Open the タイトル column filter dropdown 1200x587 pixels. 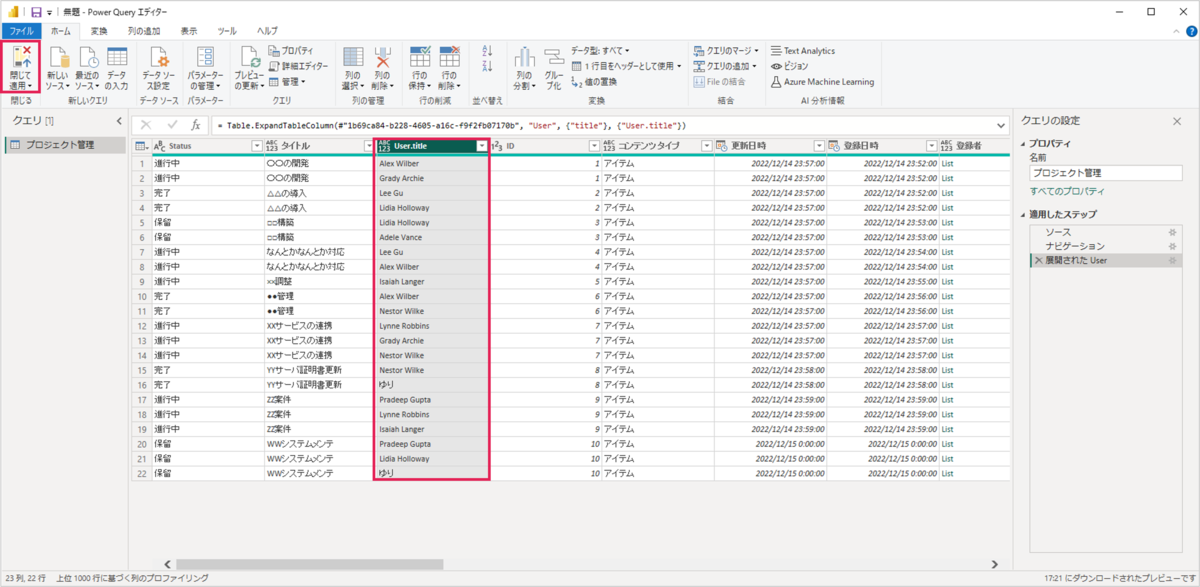click(x=368, y=146)
